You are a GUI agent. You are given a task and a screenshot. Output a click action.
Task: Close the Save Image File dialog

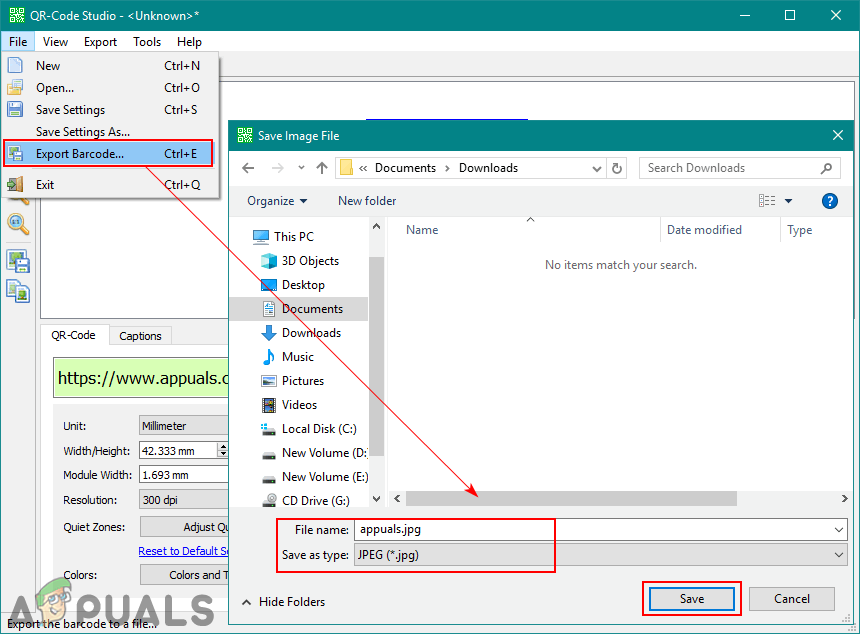[838, 135]
